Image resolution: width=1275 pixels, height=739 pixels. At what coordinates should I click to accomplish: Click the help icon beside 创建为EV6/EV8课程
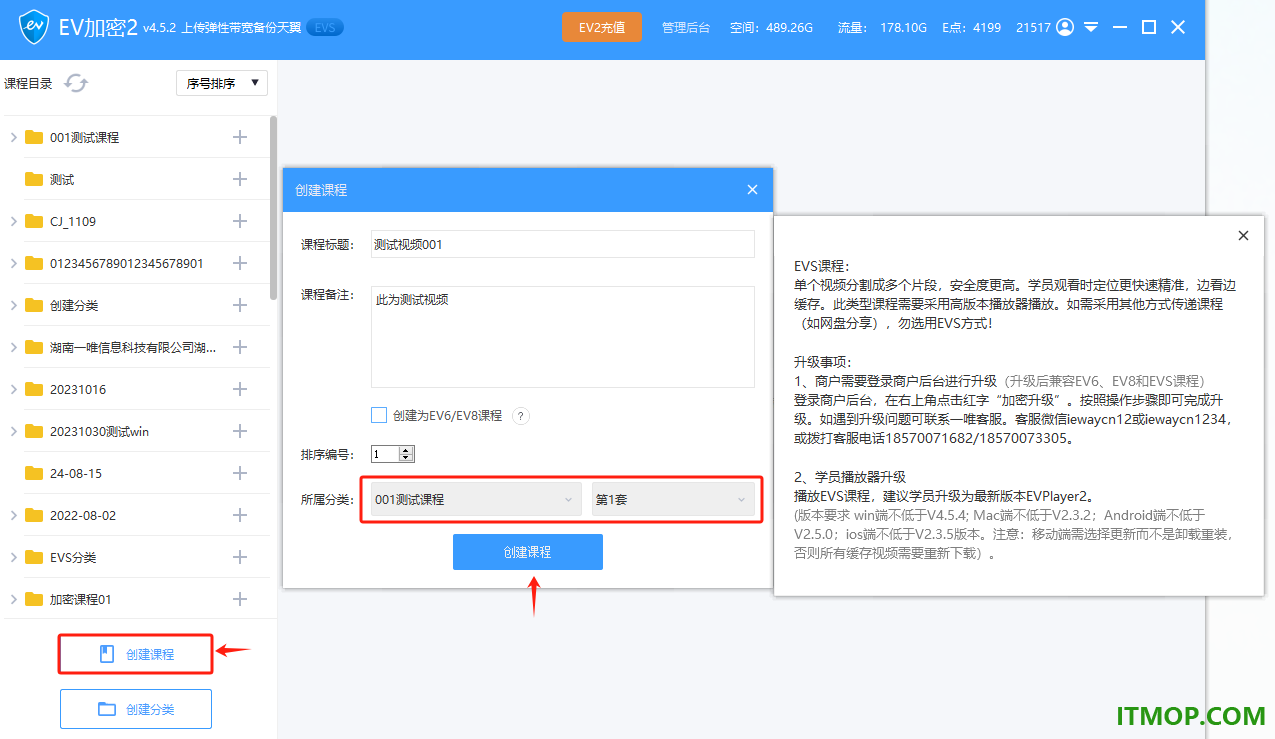520,416
